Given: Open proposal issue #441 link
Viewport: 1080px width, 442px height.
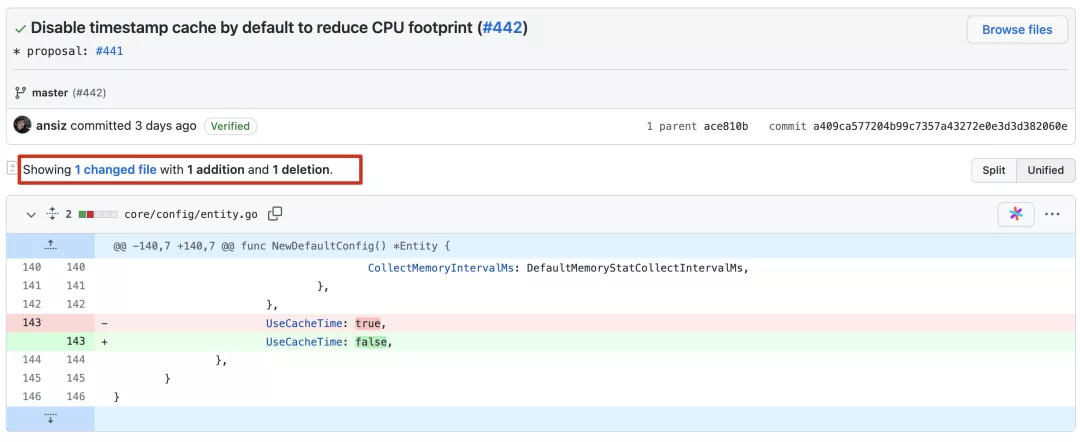Looking at the screenshot, I should click(109, 51).
